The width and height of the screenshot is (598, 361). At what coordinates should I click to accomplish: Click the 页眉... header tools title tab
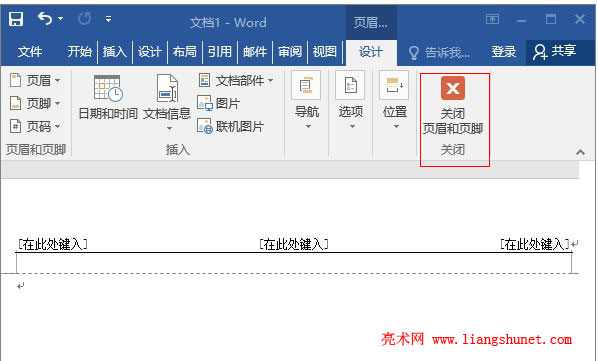(371, 22)
